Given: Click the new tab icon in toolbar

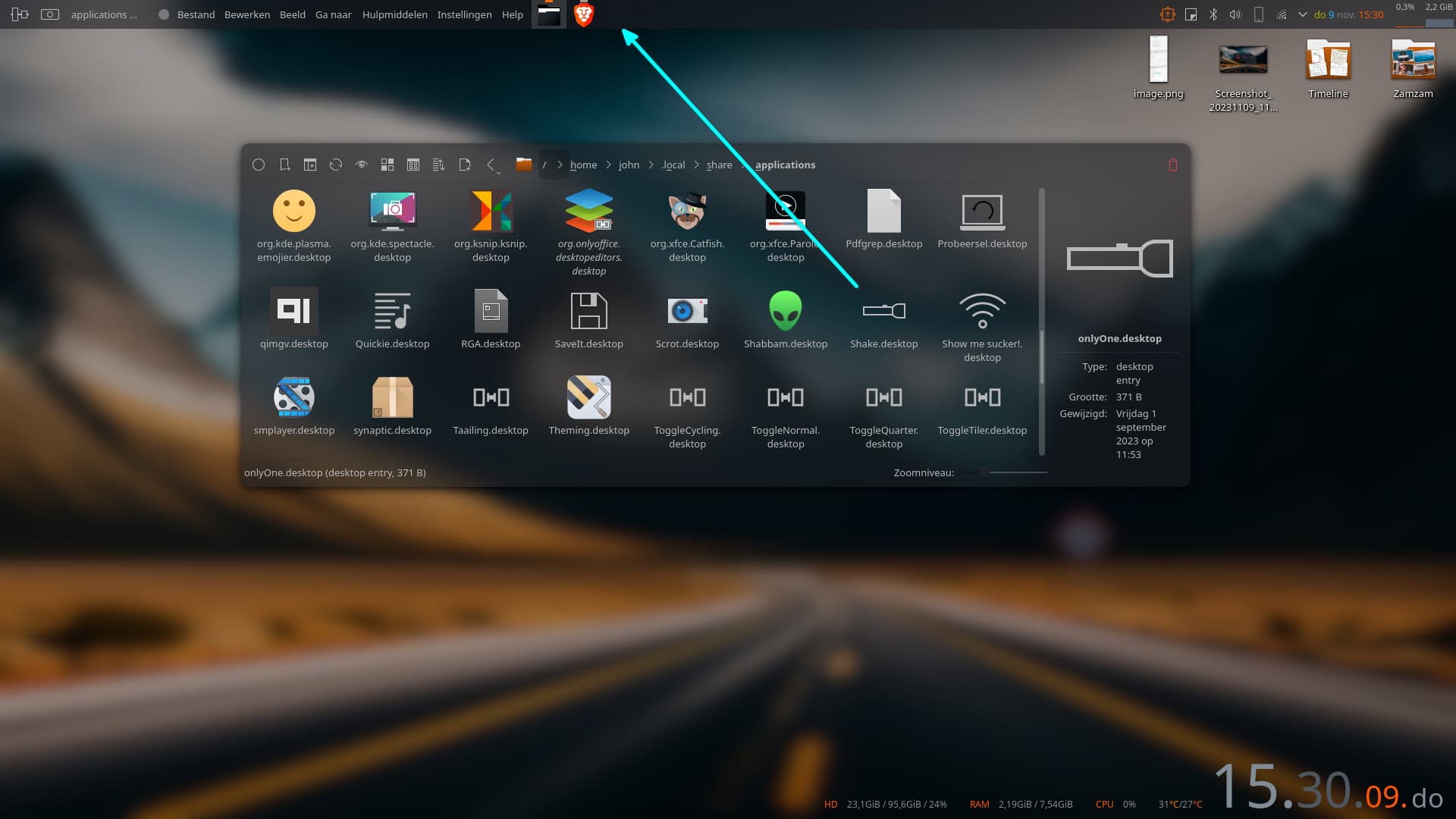Looking at the screenshot, I should coord(310,165).
